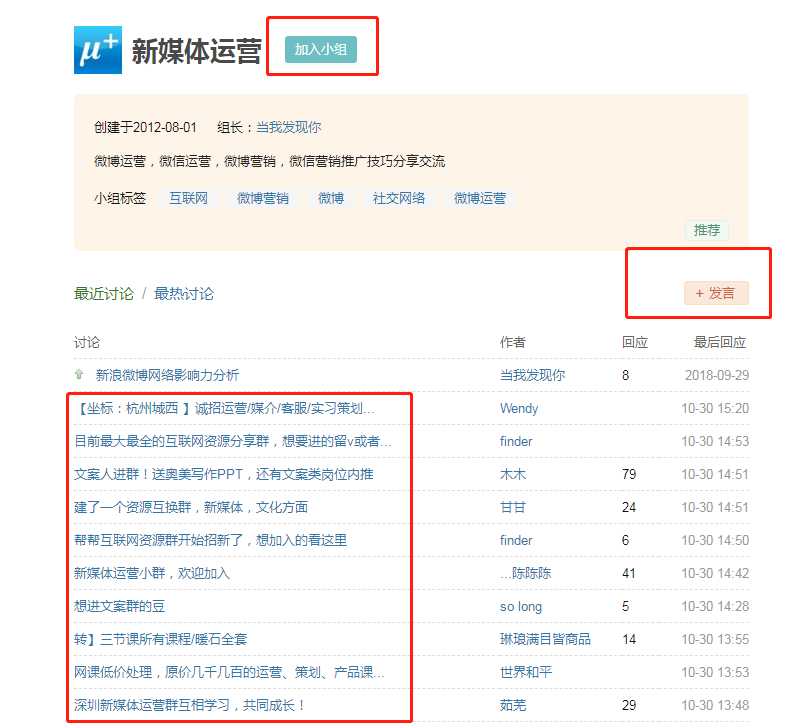Click the last-reply date 2018-09-29

coord(717,375)
